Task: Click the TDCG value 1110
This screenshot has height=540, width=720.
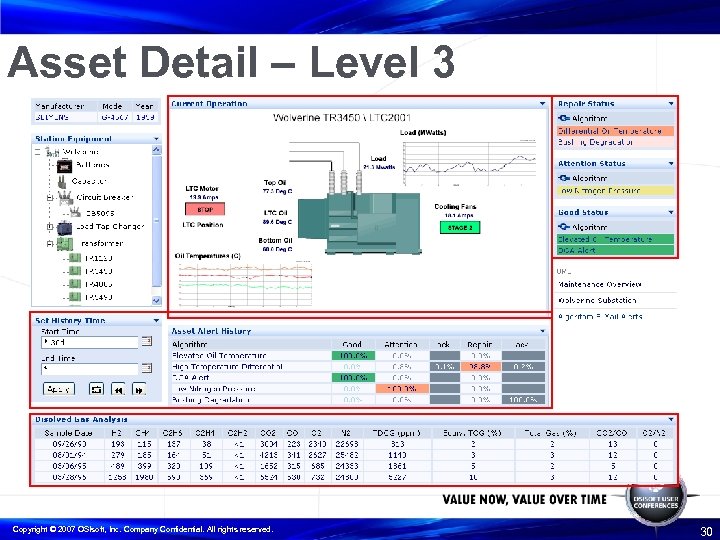Action: (x=397, y=455)
